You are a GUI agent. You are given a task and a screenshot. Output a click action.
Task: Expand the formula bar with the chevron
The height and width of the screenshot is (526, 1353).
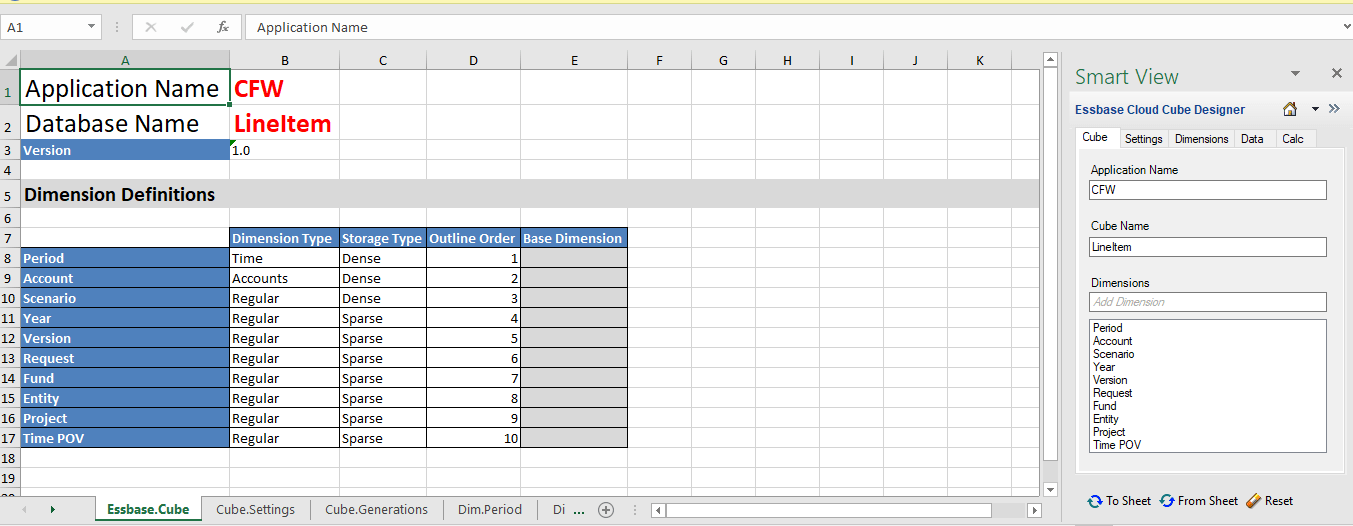(x=1345, y=27)
